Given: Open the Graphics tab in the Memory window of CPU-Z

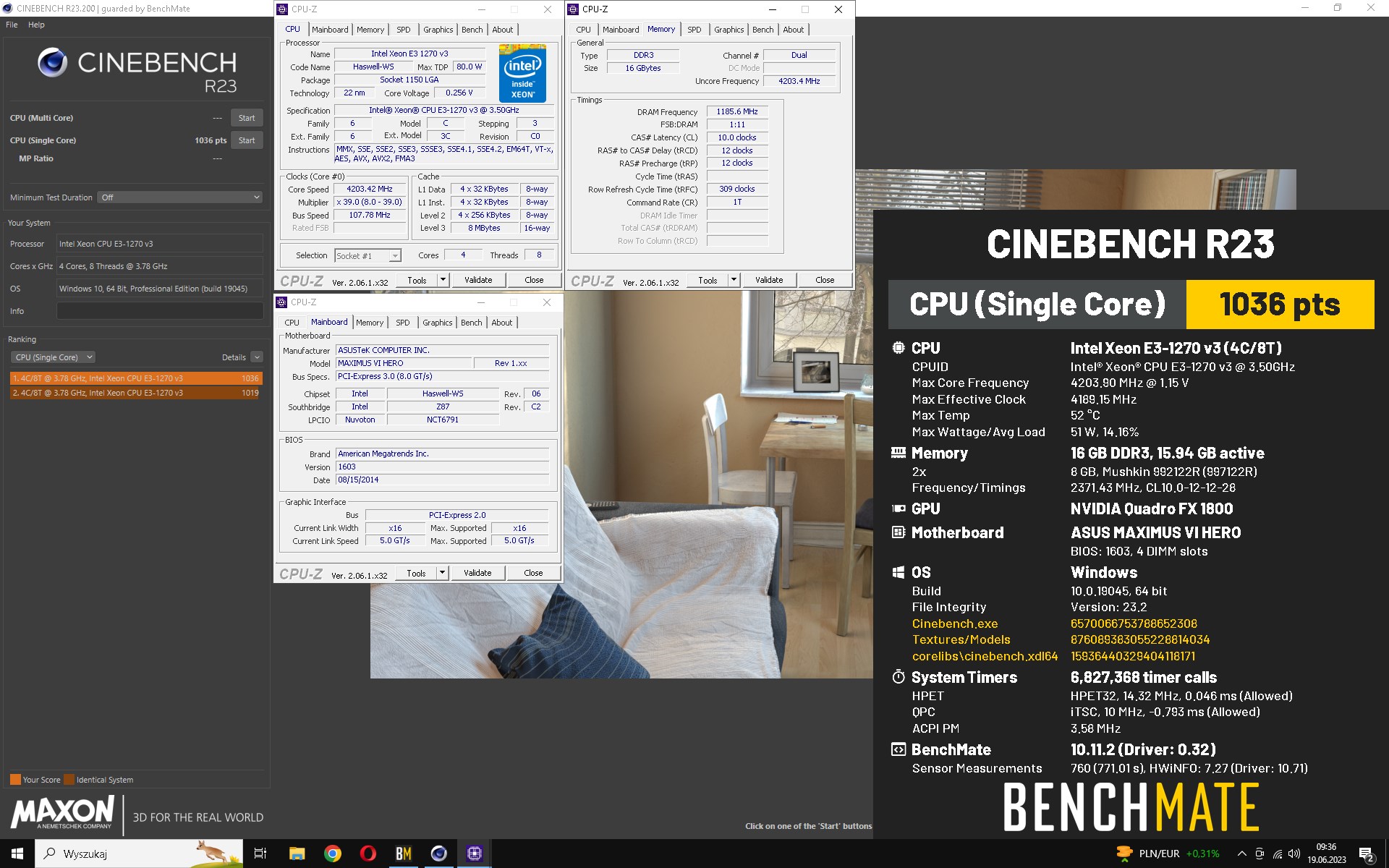Looking at the screenshot, I should (x=729, y=30).
